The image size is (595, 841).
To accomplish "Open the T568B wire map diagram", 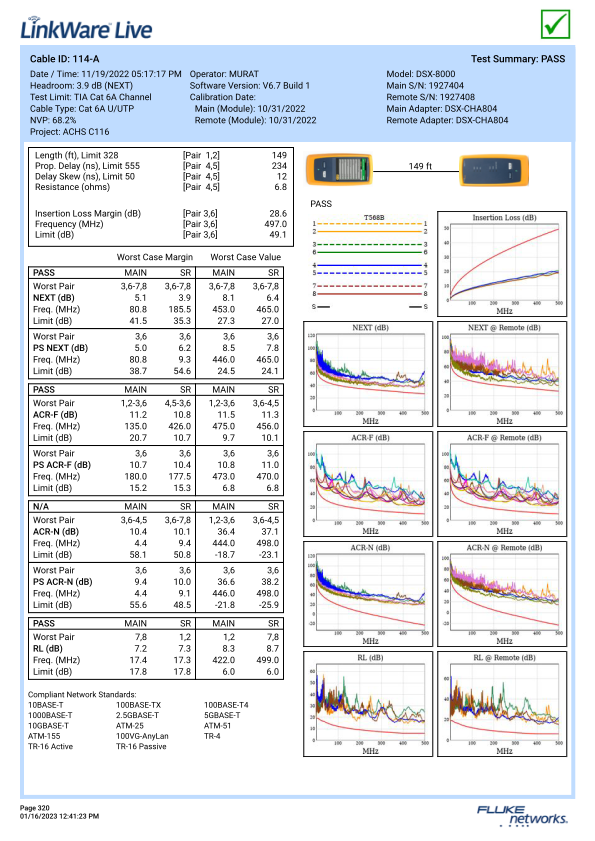I will point(370,262).
